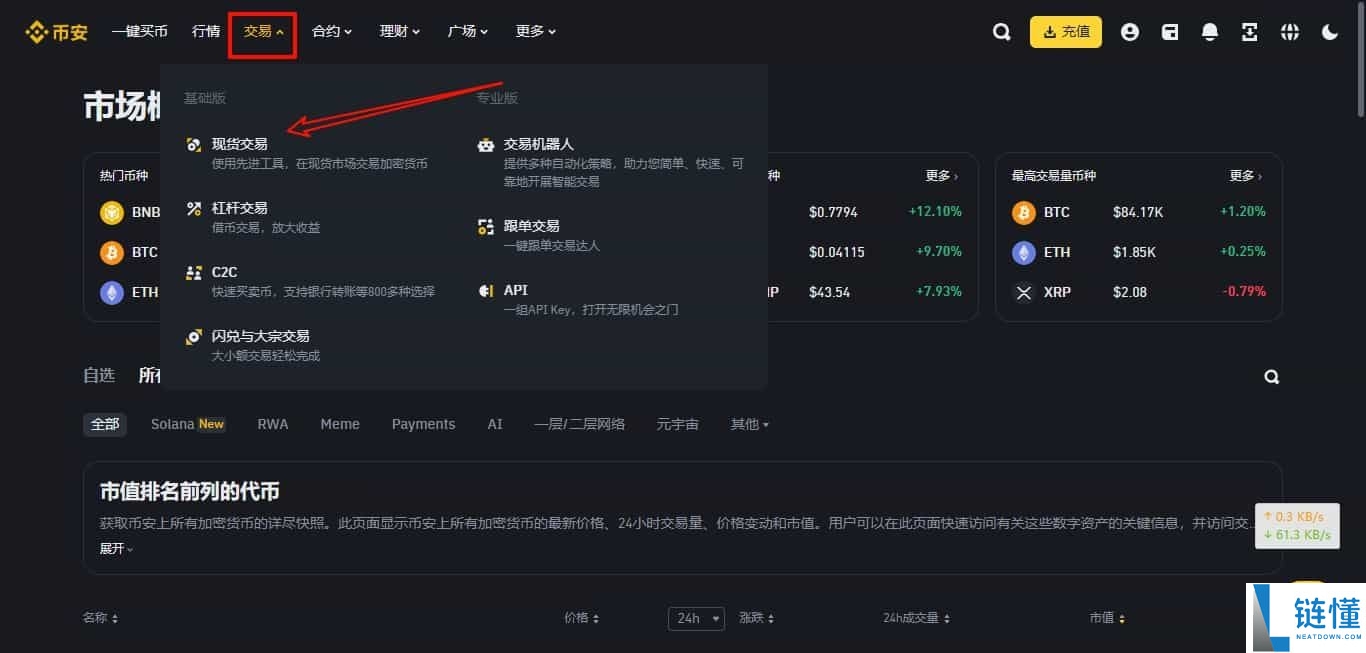Open the 24h timeframe dropdown
This screenshot has height=653, width=1366.
696,618
